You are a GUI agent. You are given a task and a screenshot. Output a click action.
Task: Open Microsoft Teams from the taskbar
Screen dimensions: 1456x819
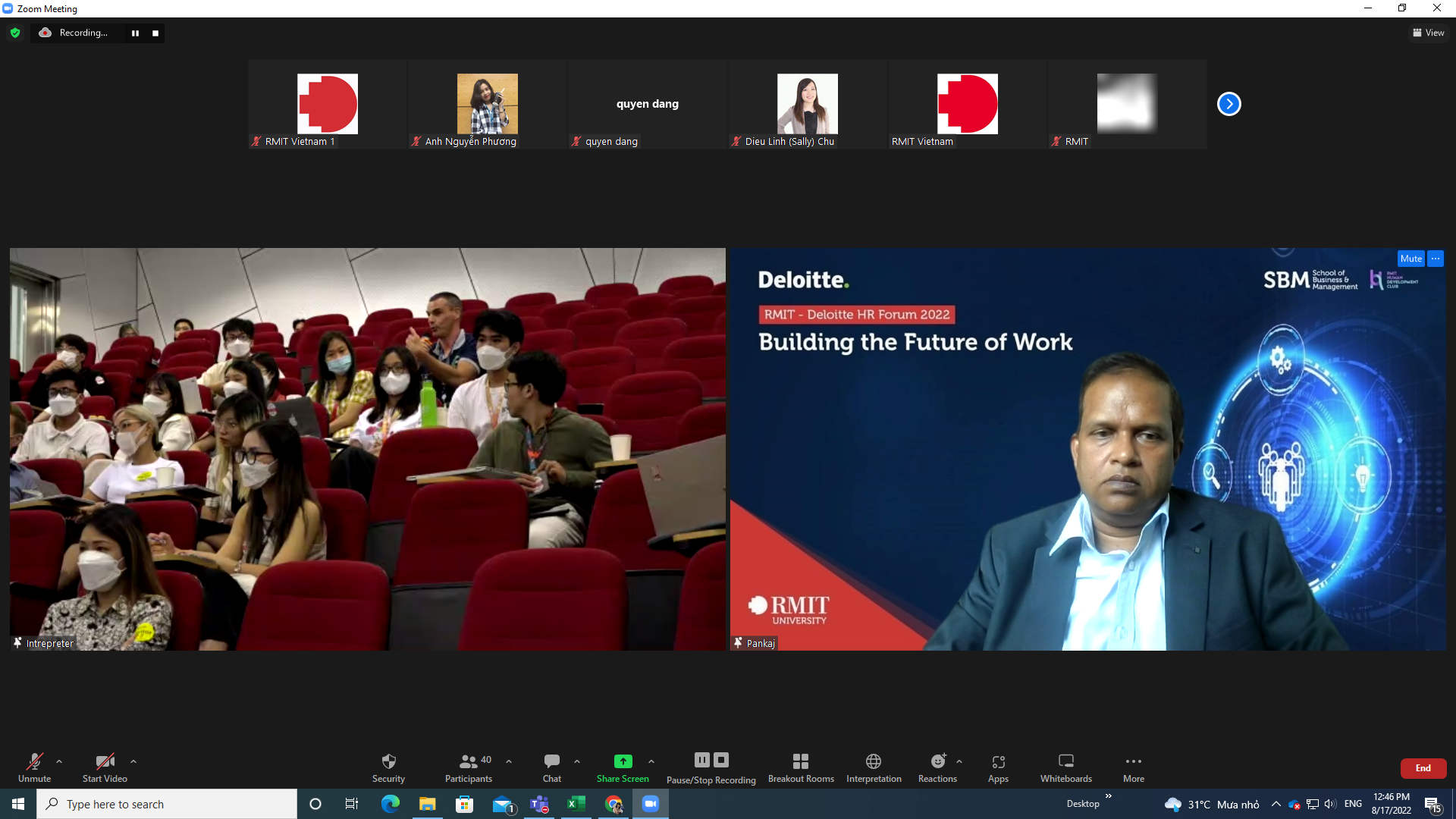[539, 804]
